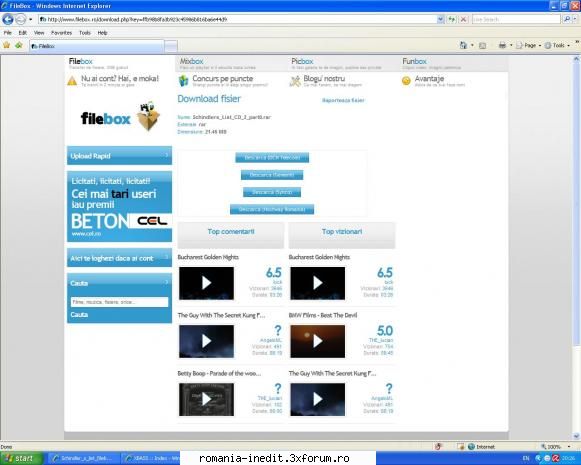Open Favorites Center via the yellow star icon
The width and height of the screenshot is (581, 465).
(x=7, y=45)
